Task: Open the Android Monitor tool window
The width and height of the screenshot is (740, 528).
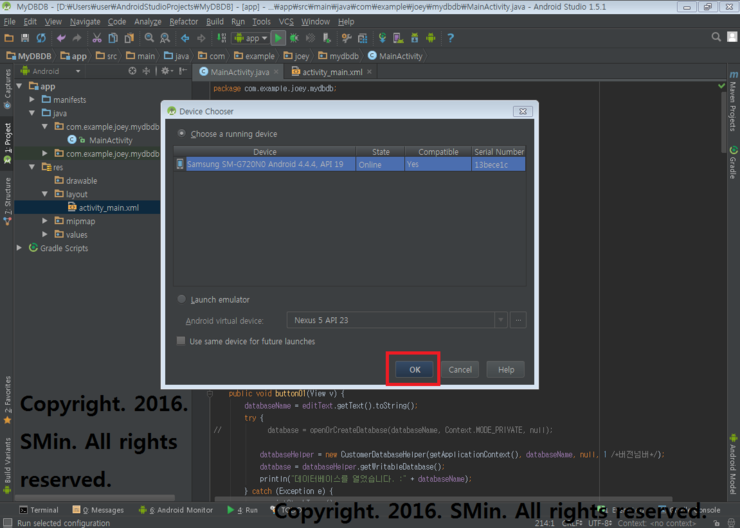Action: coord(176,510)
